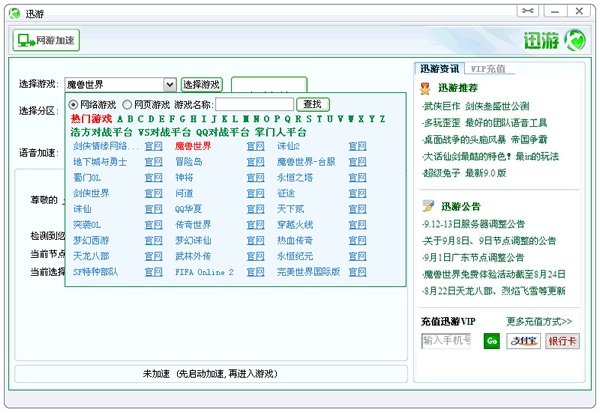600x413 pixels.
Task: Click the 网游加速 toolbar button
Action: tap(46, 41)
